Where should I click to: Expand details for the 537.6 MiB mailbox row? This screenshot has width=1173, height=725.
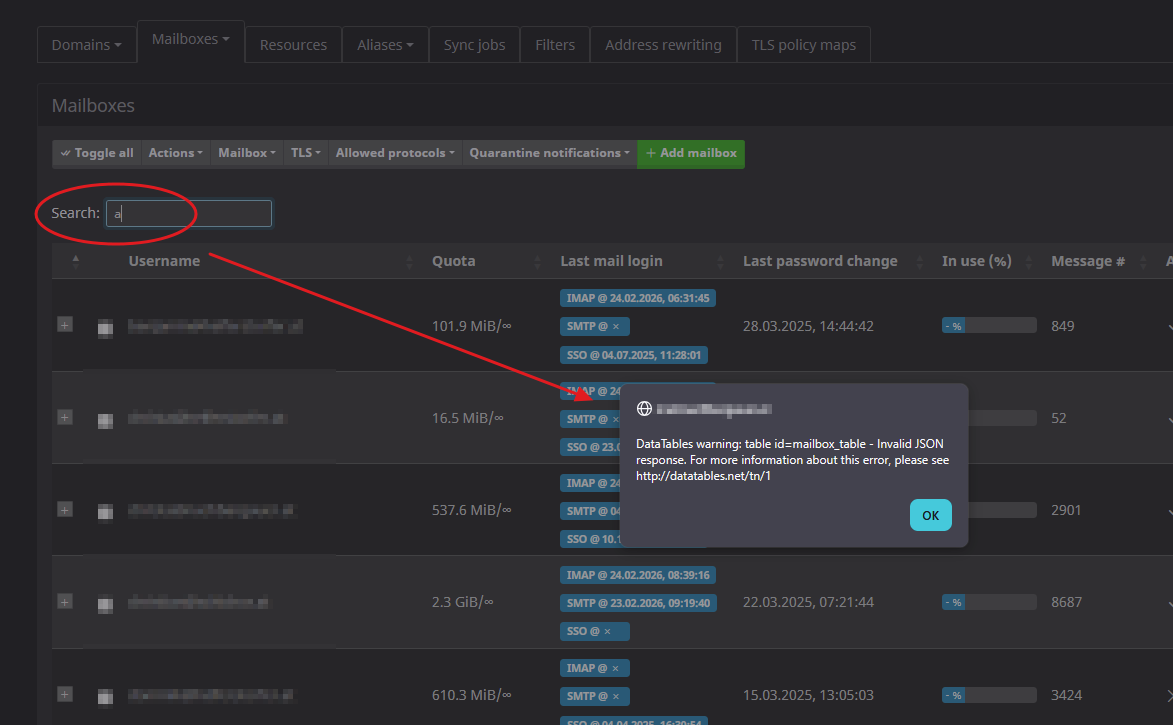point(65,510)
